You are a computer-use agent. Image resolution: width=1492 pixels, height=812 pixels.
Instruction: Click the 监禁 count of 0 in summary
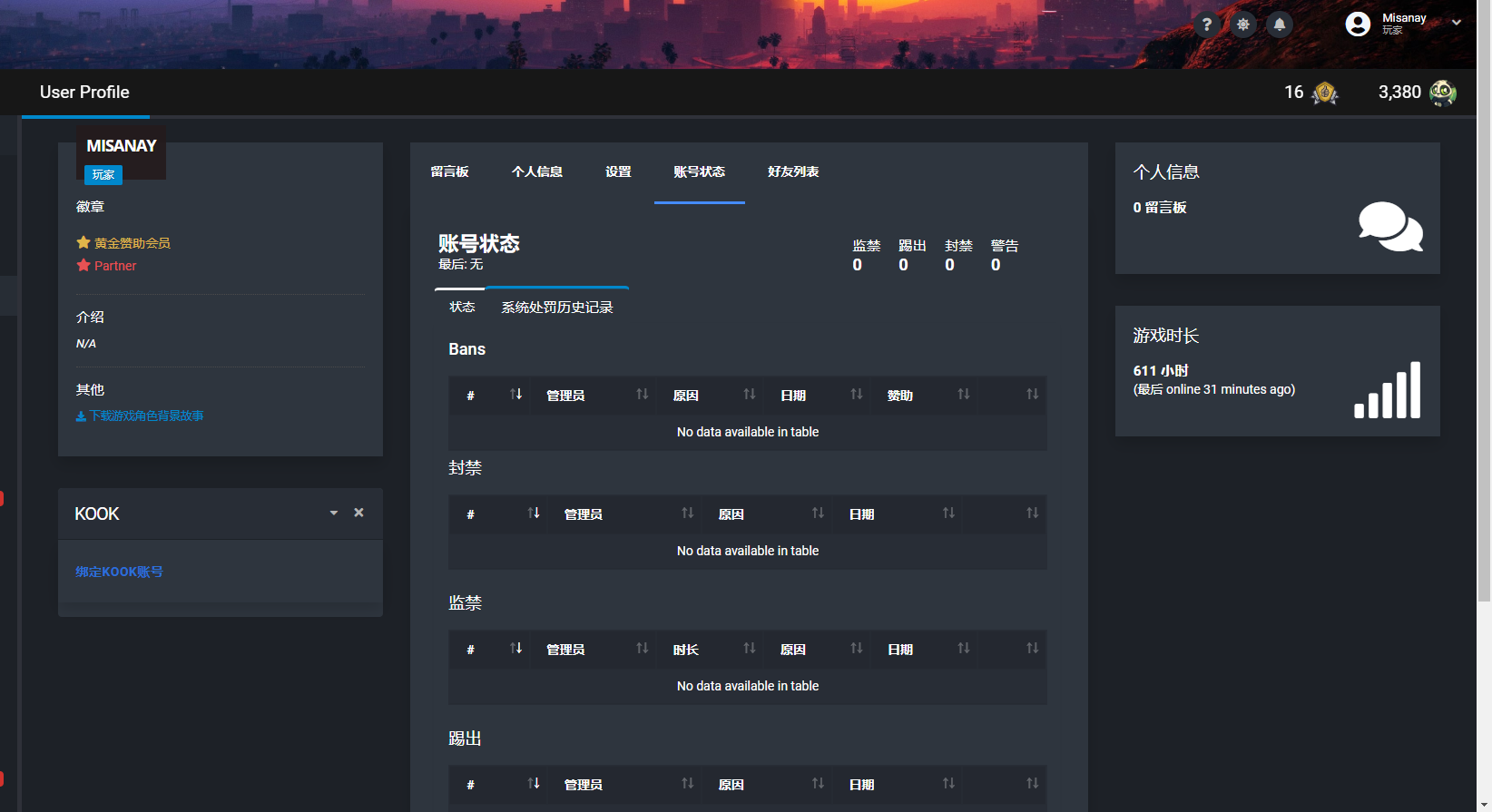coord(858,265)
